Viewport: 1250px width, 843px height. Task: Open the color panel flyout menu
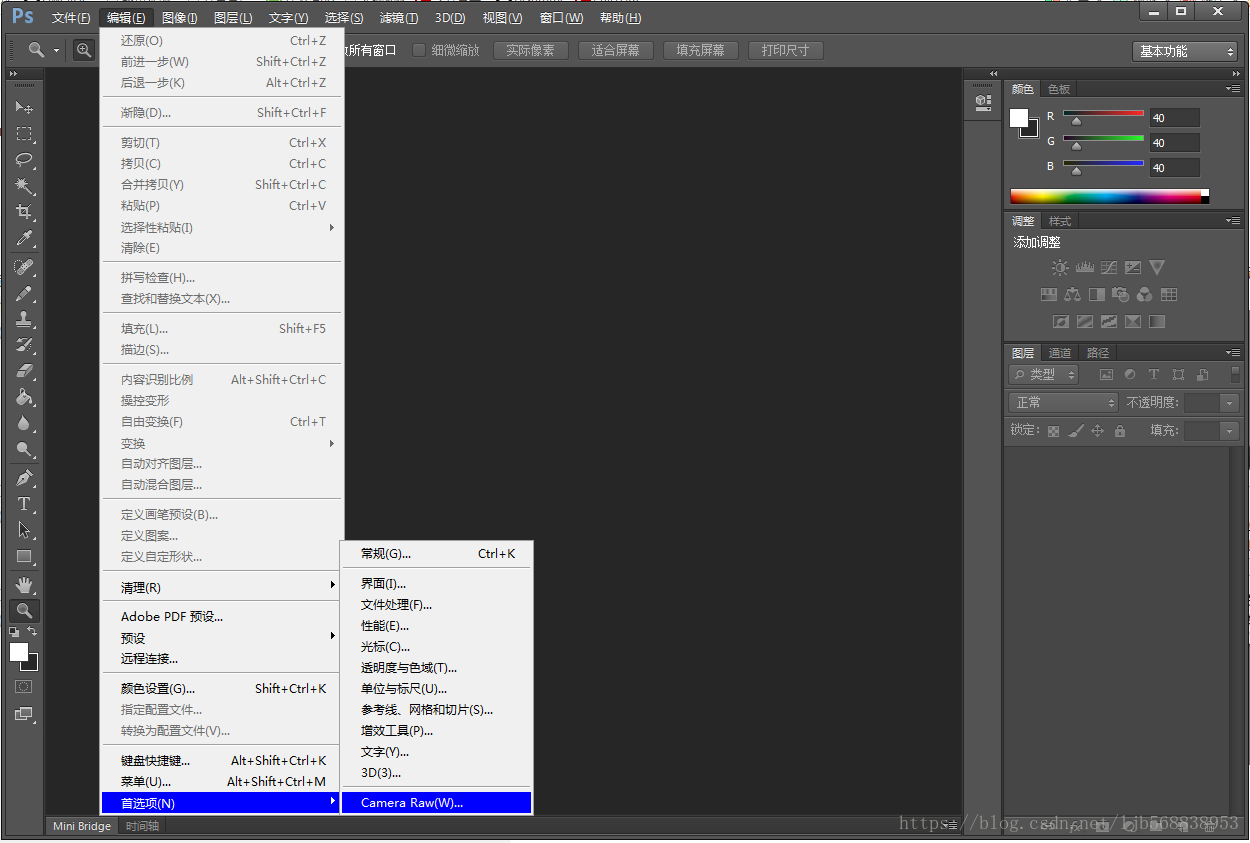tap(1233, 88)
